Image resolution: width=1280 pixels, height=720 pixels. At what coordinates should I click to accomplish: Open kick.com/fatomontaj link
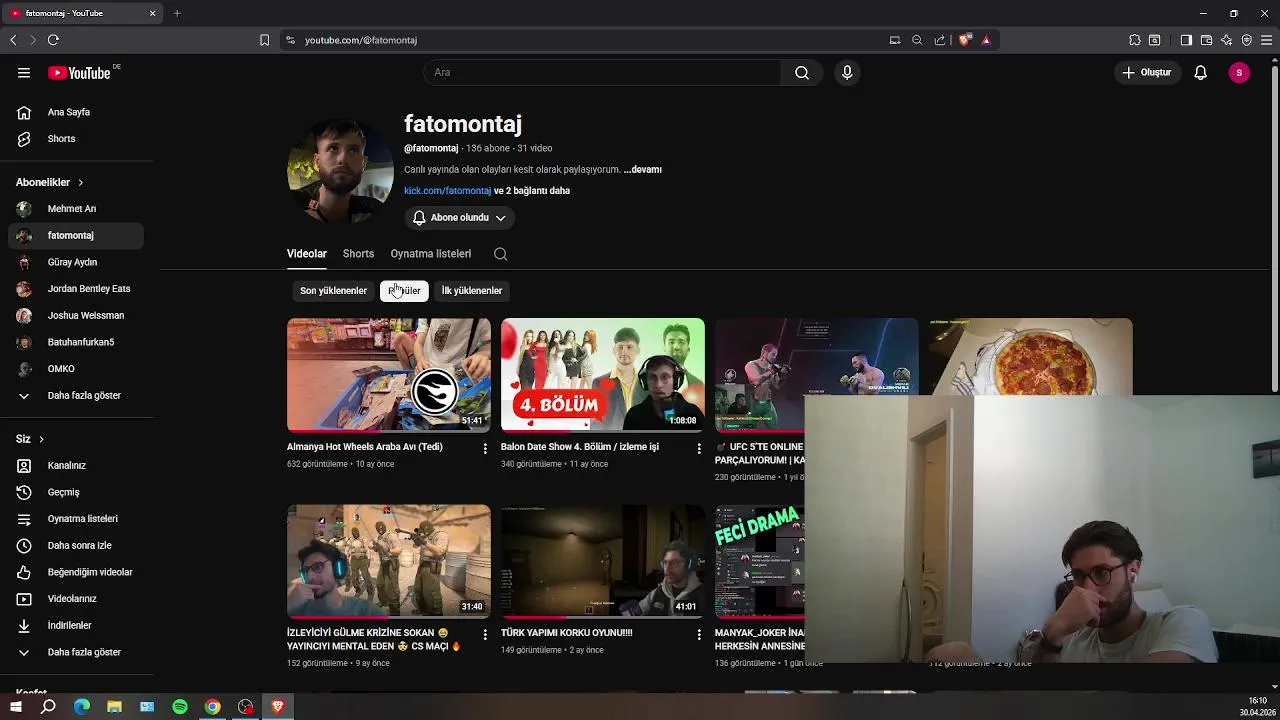[447, 191]
